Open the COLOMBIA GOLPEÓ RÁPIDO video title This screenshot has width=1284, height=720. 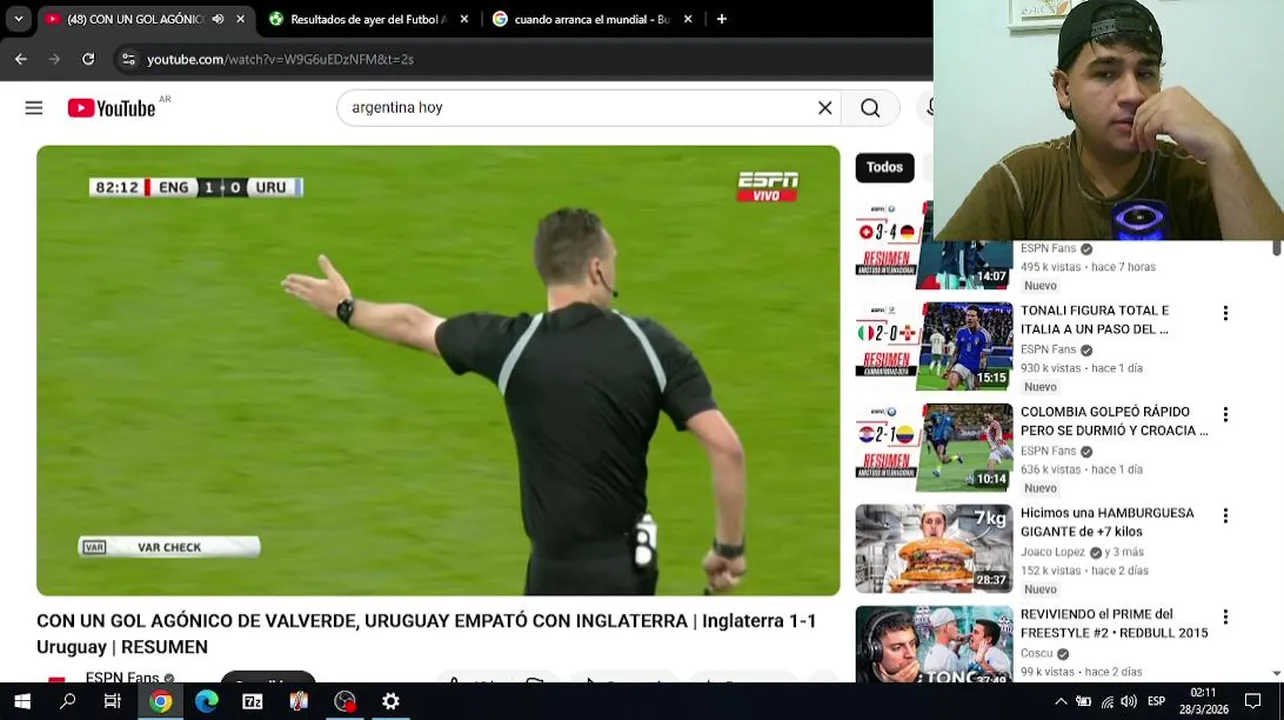1114,421
